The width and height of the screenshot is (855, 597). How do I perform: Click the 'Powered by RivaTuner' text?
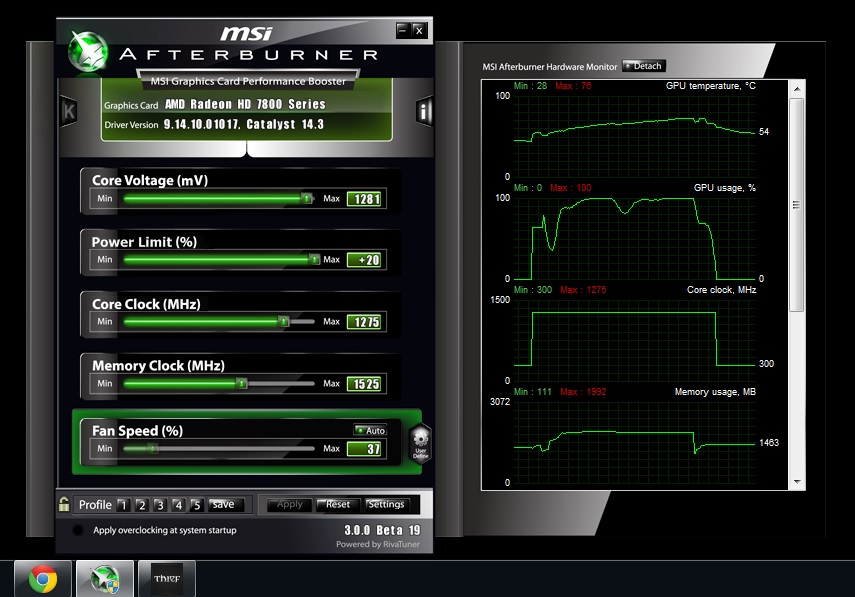click(x=378, y=544)
